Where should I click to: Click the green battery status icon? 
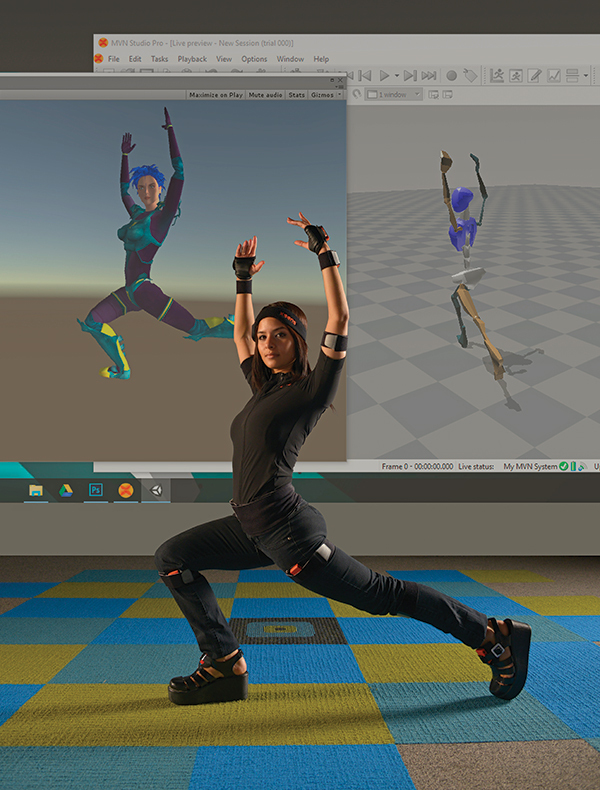[x=573, y=467]
